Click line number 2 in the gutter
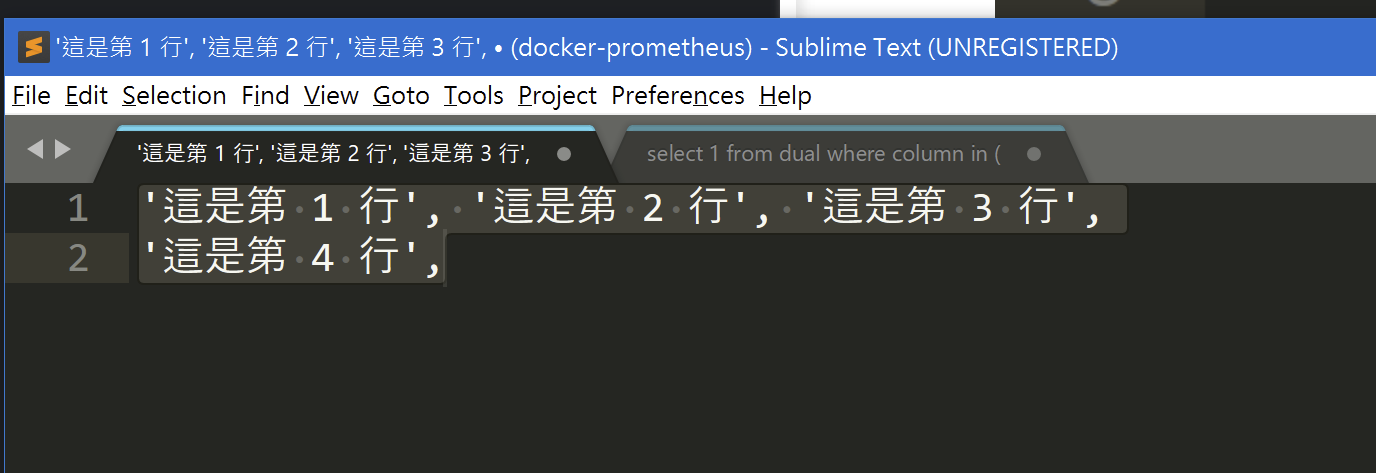The height and width of the screenshot is (473, 1376). 78,259
